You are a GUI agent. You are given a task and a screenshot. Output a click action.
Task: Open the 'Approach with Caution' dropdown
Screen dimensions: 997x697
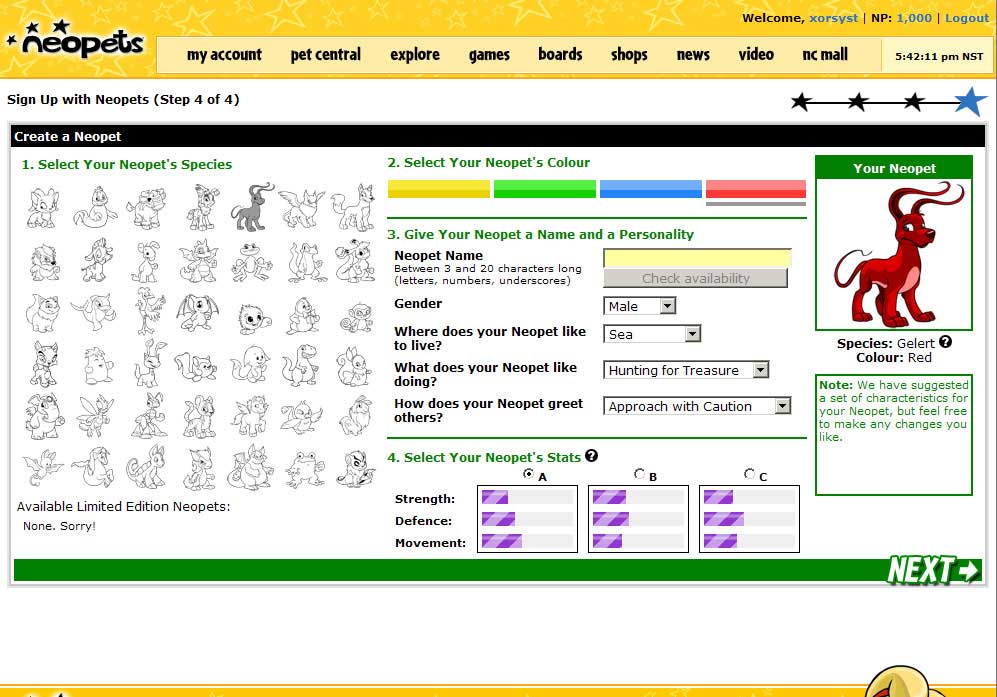[697, 406]
